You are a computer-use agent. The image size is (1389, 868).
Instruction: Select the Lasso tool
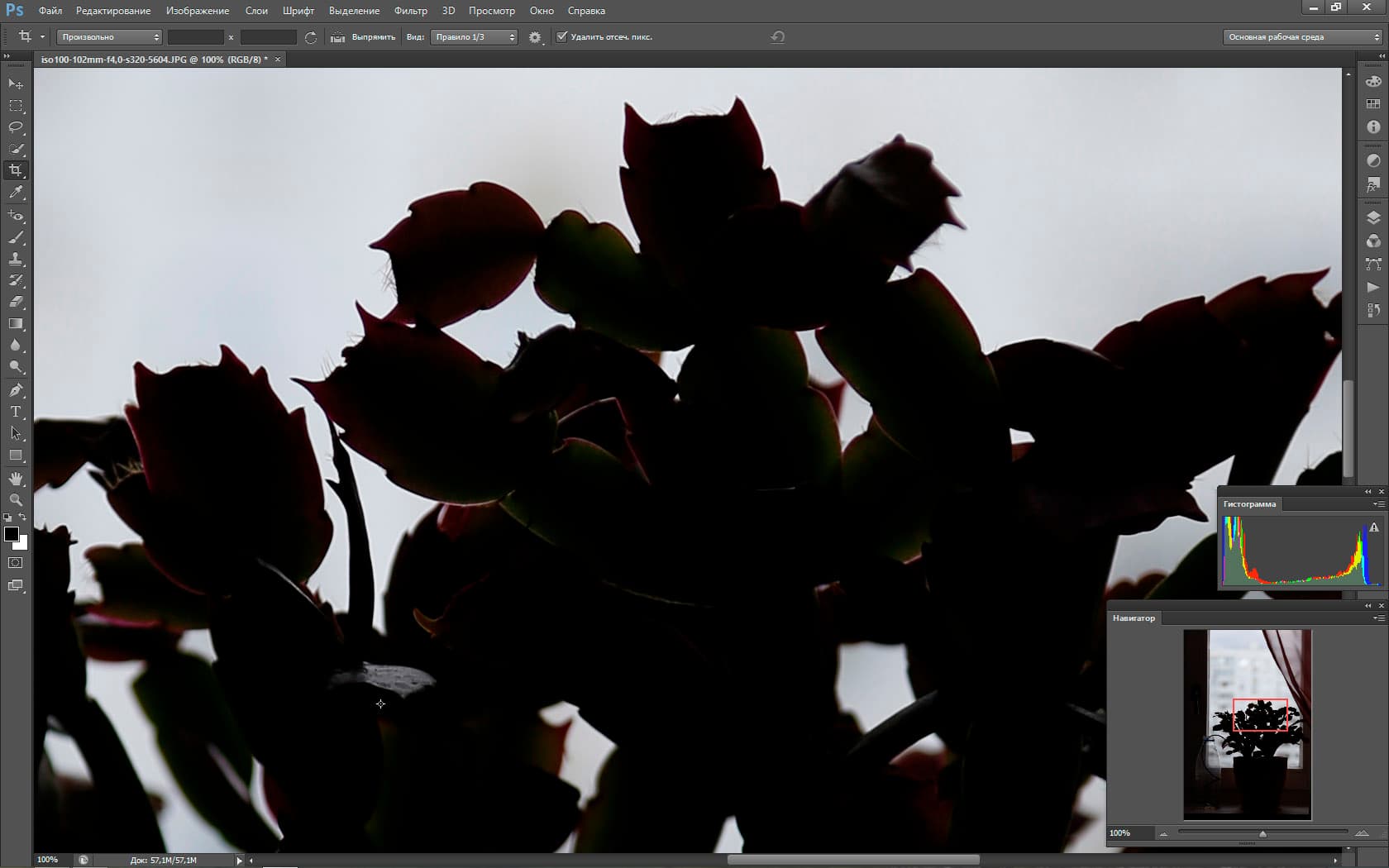point(16,127)
